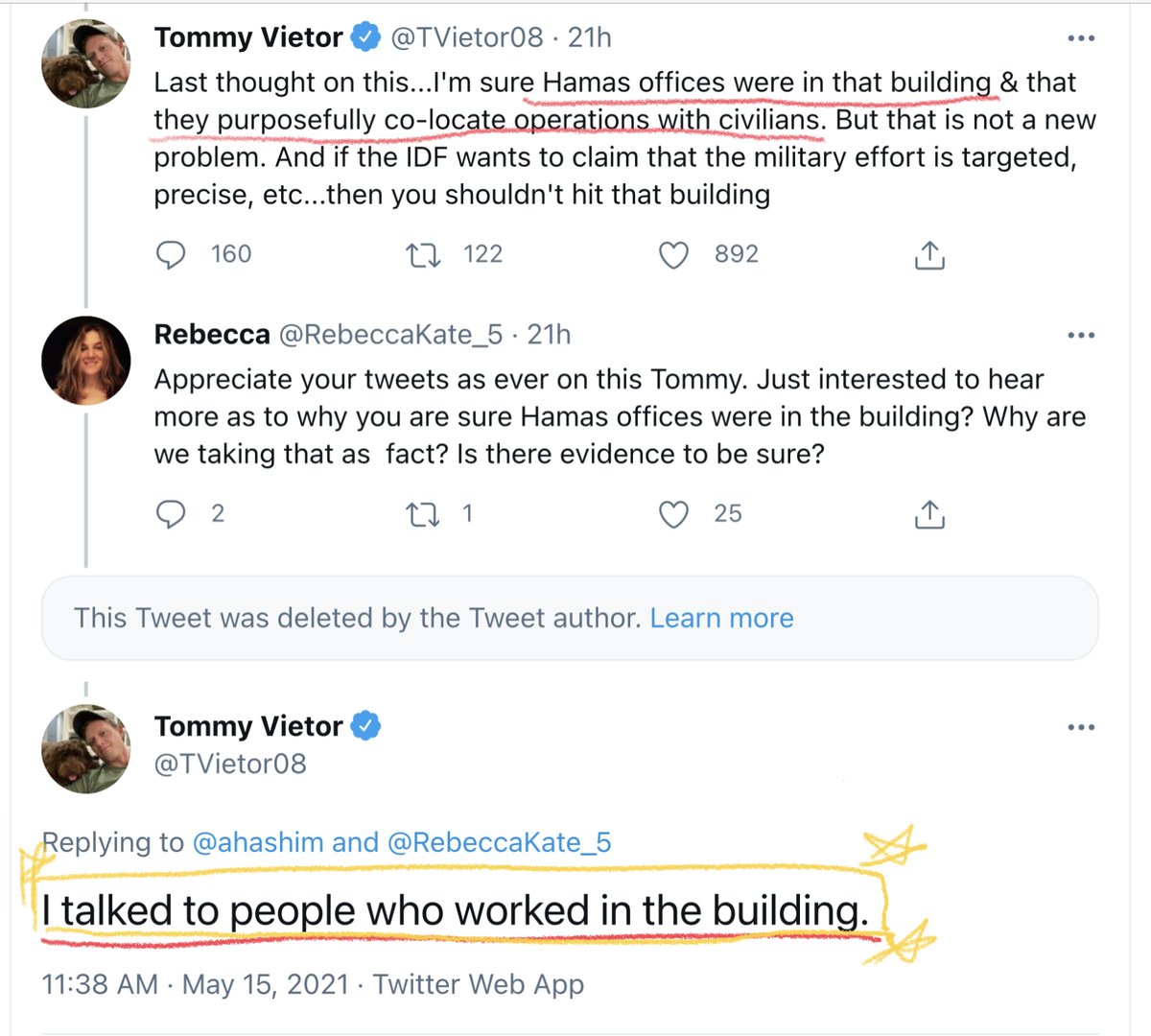The height and width of the screenshot is (1036, 1151).
Task: Click Rebecca's profile picture
Action: (x=86, y=360)
